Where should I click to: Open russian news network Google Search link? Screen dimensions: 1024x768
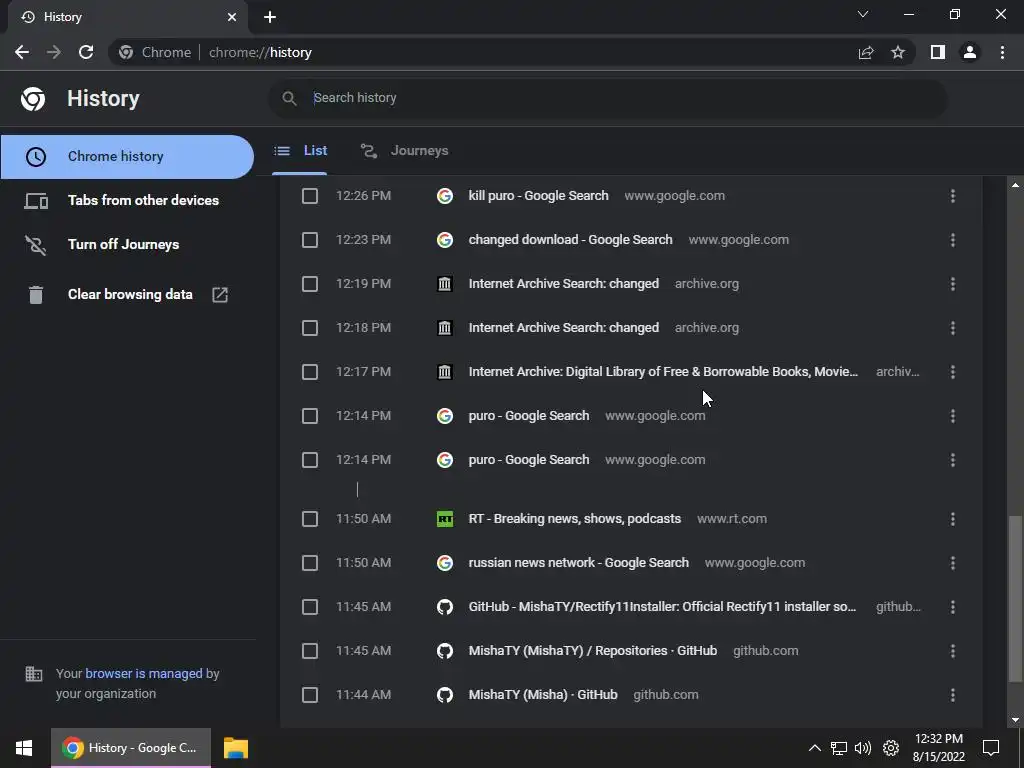pyautogui.click(x=579, y=563)
